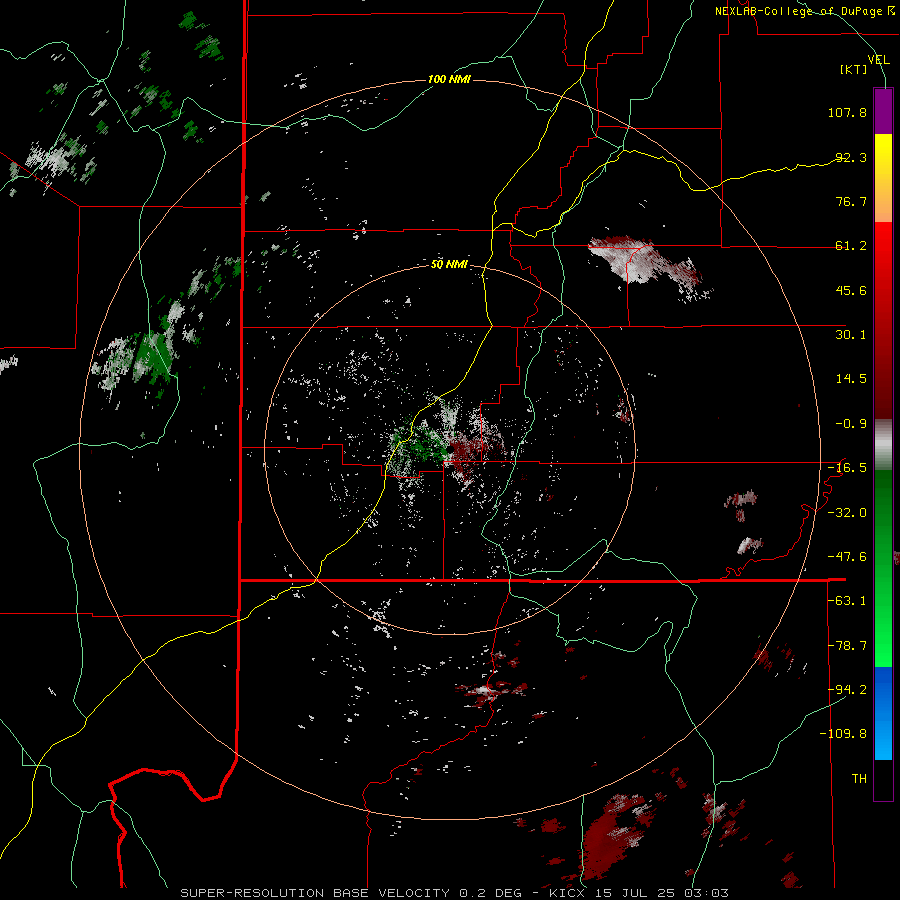This screenshot has width=900, height=900.
Task: Click the 100 NMI range ring label
Action: (449, 79)
